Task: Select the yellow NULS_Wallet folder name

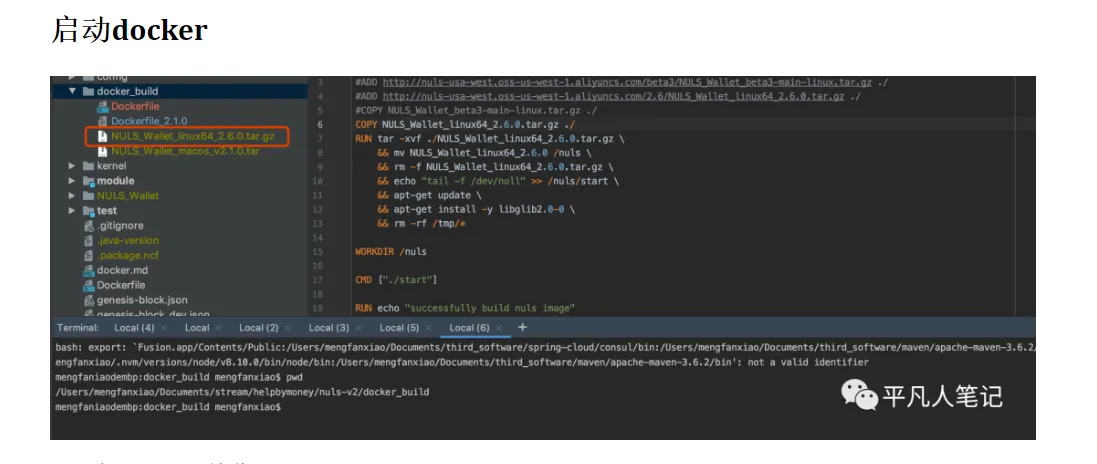Action: 127,196
